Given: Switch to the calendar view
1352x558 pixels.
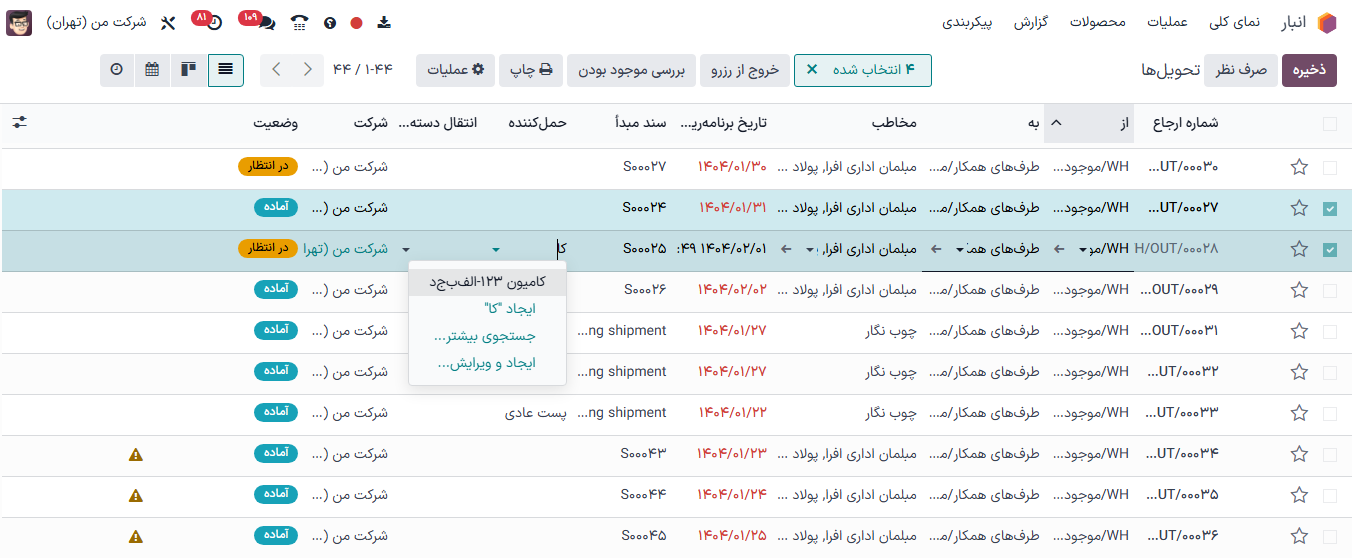Looking at the screenshot, I should [153, 70].
